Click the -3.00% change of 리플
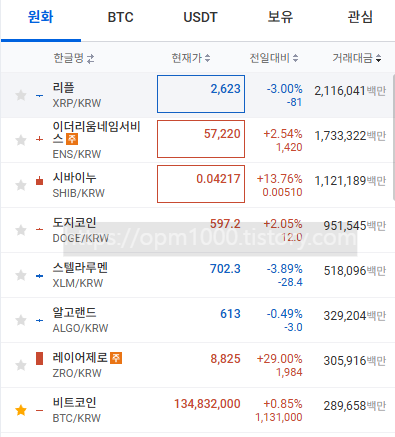The image size is (395, 437). coord(284,89)
